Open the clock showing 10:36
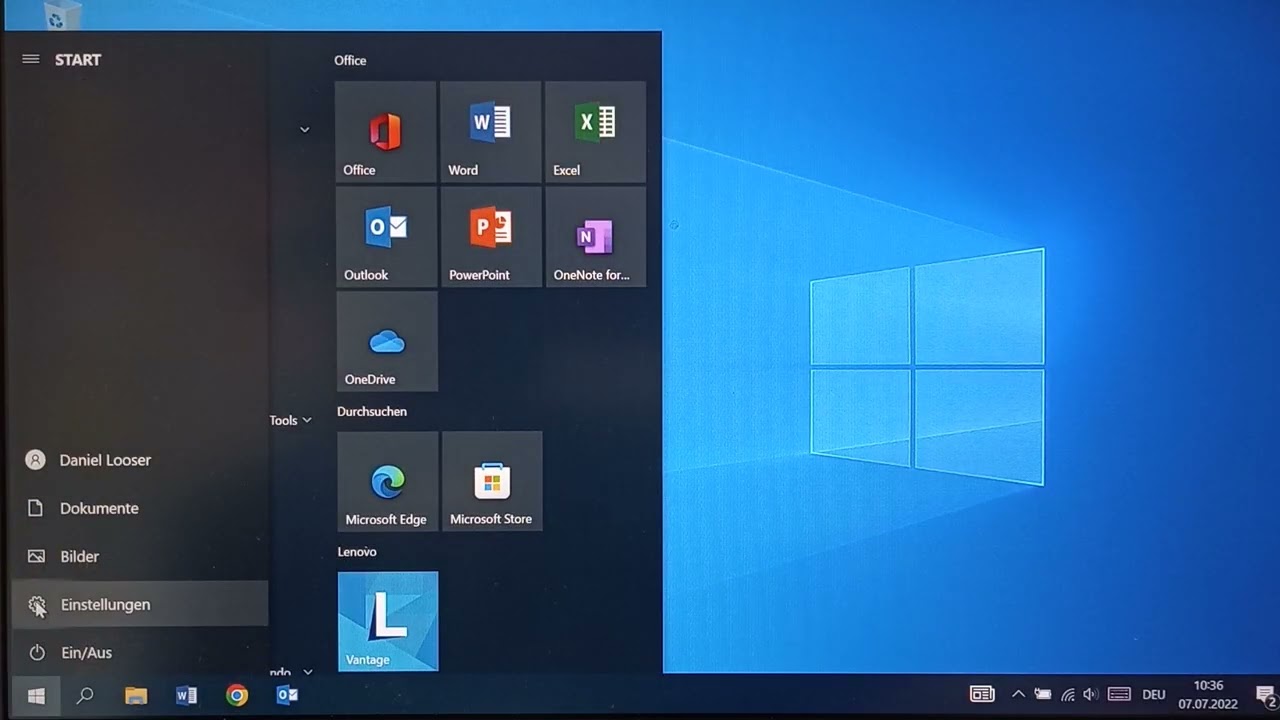The image size is (1280, 720). coord(1208,695)
